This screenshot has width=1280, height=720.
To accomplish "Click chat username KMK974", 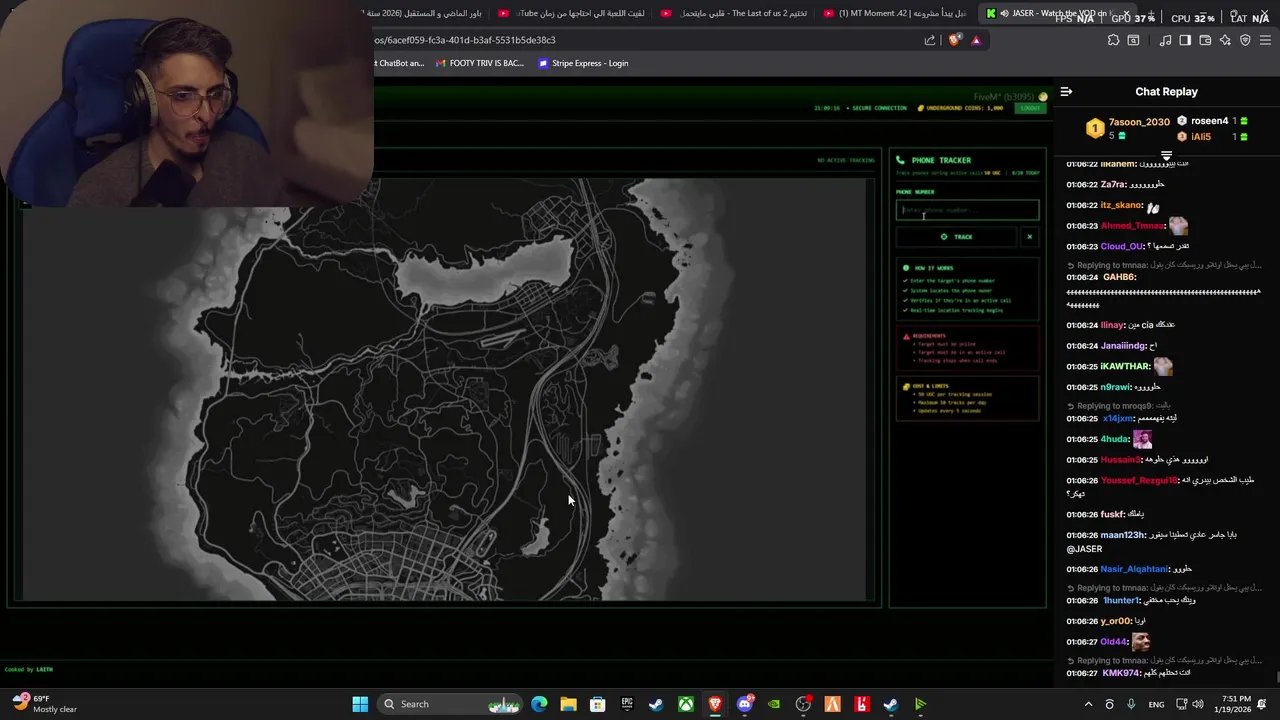I will (1120, 673).
